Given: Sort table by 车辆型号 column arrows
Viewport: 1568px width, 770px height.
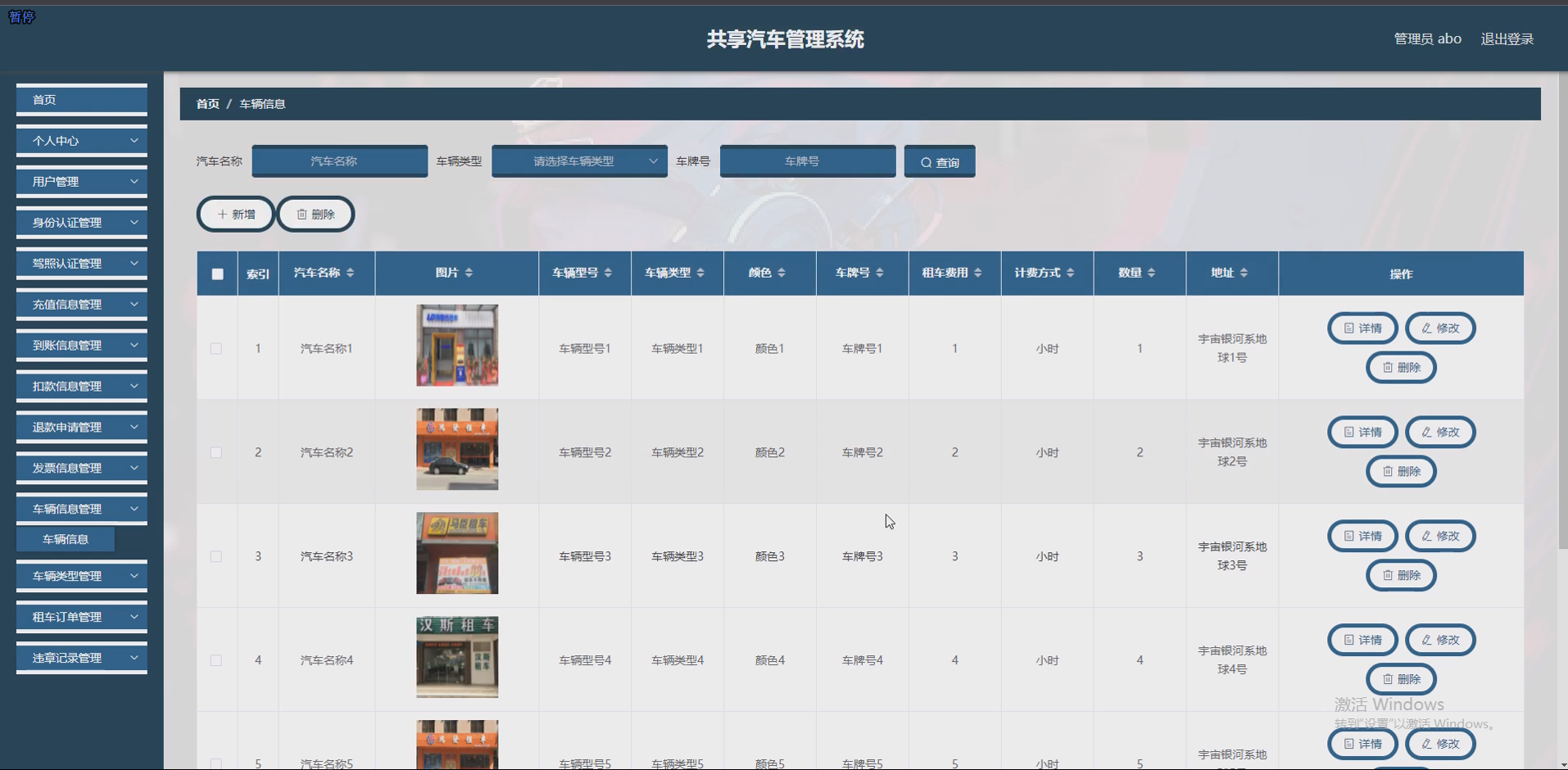Looking at the screenshot, I should pyautogui.click(x=608, y=273).
